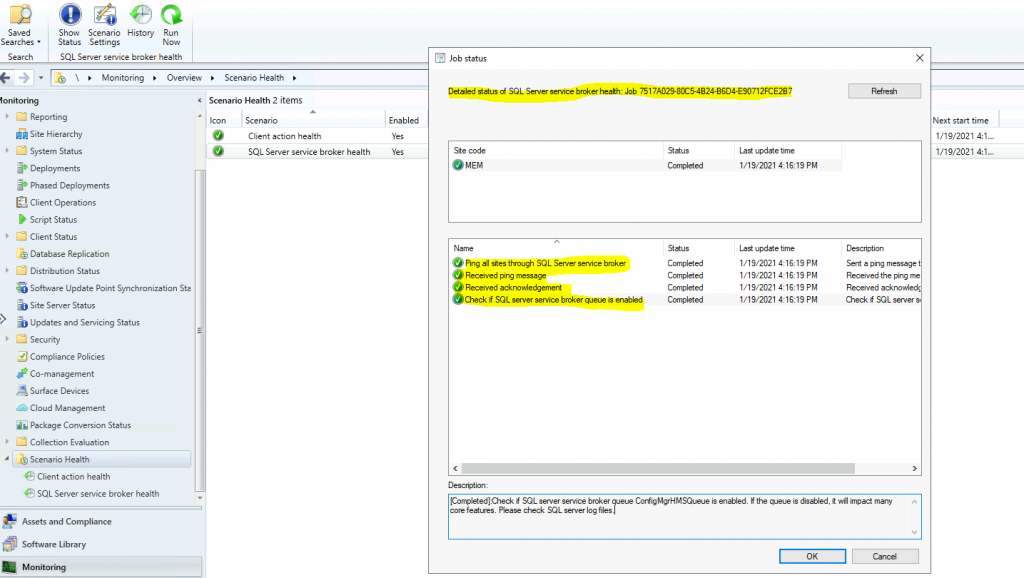Select the Software Update Point Synchronization icon

coord(22,288)
